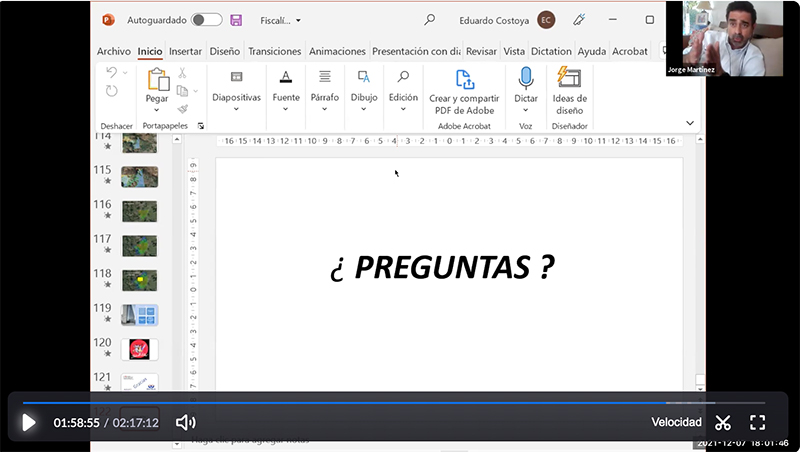The width and height of the screenshot is (800, 452).
Task: Click the Velocidad playback speed button
Action: tap(676, 422)
